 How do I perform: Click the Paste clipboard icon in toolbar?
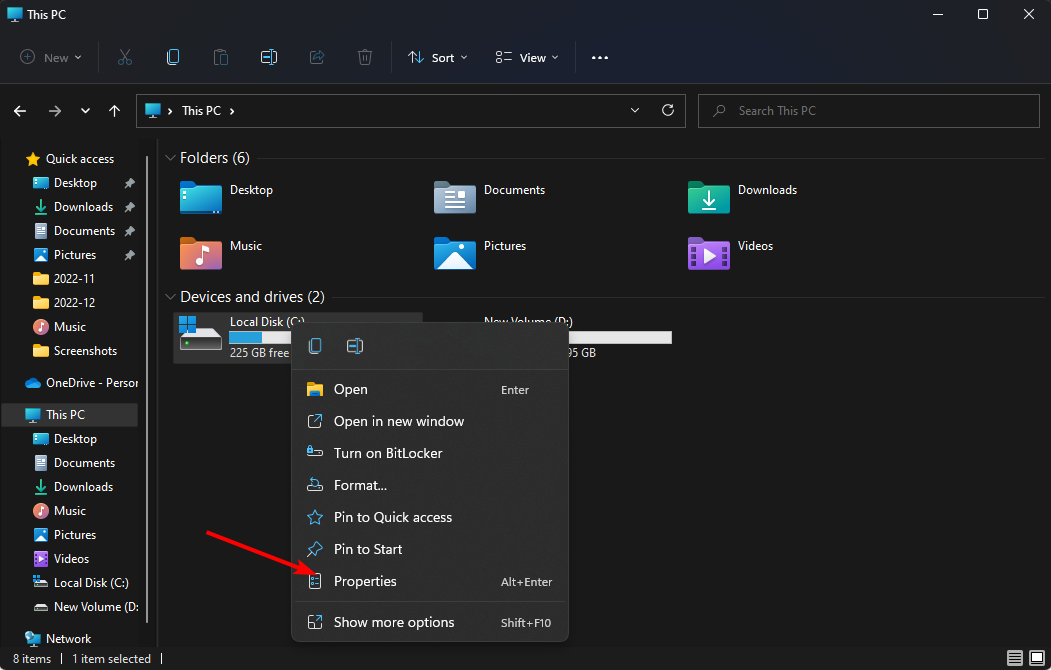tap(221, 58)
